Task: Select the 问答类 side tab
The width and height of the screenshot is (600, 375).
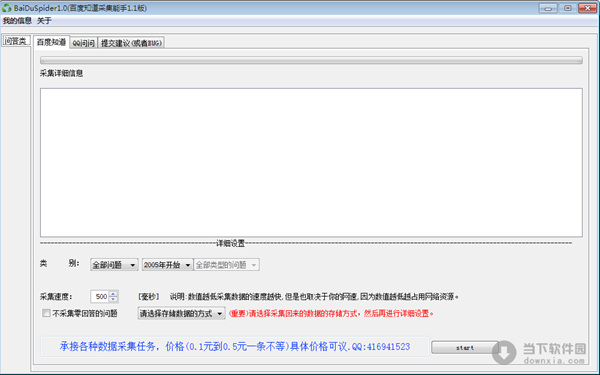Action: click(16, 41)
